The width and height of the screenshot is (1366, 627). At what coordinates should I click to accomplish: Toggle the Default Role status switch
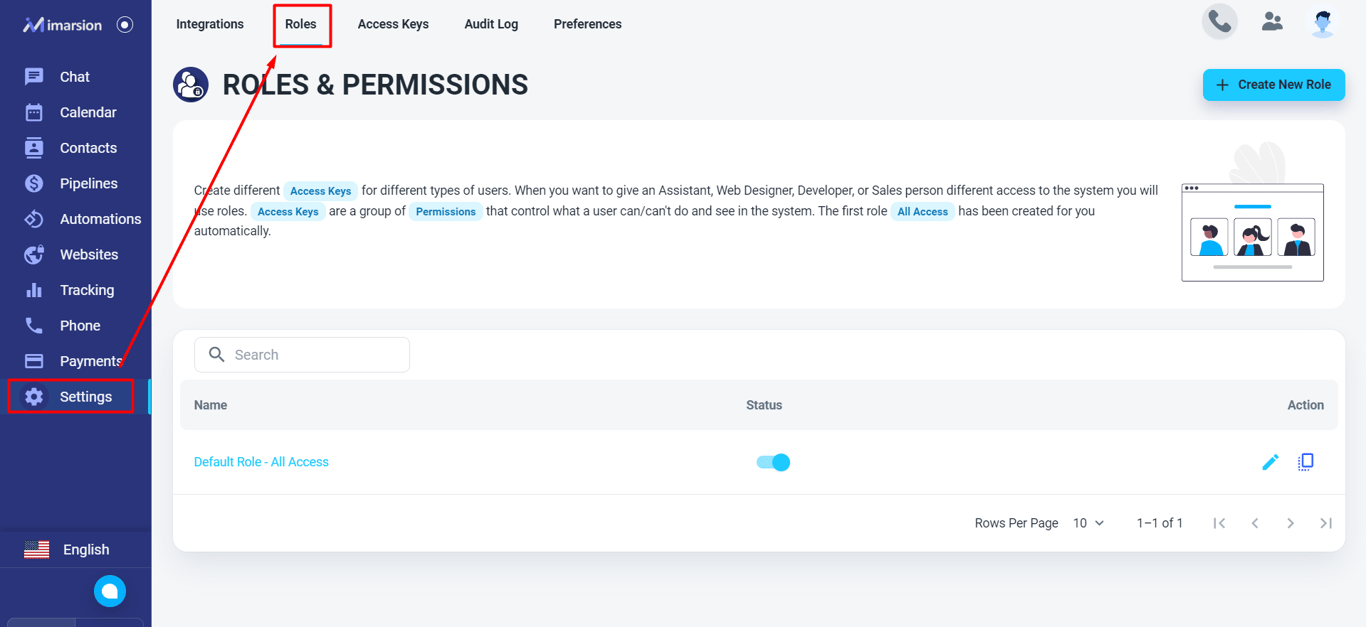pyautogui.click(x=773, y=462)
